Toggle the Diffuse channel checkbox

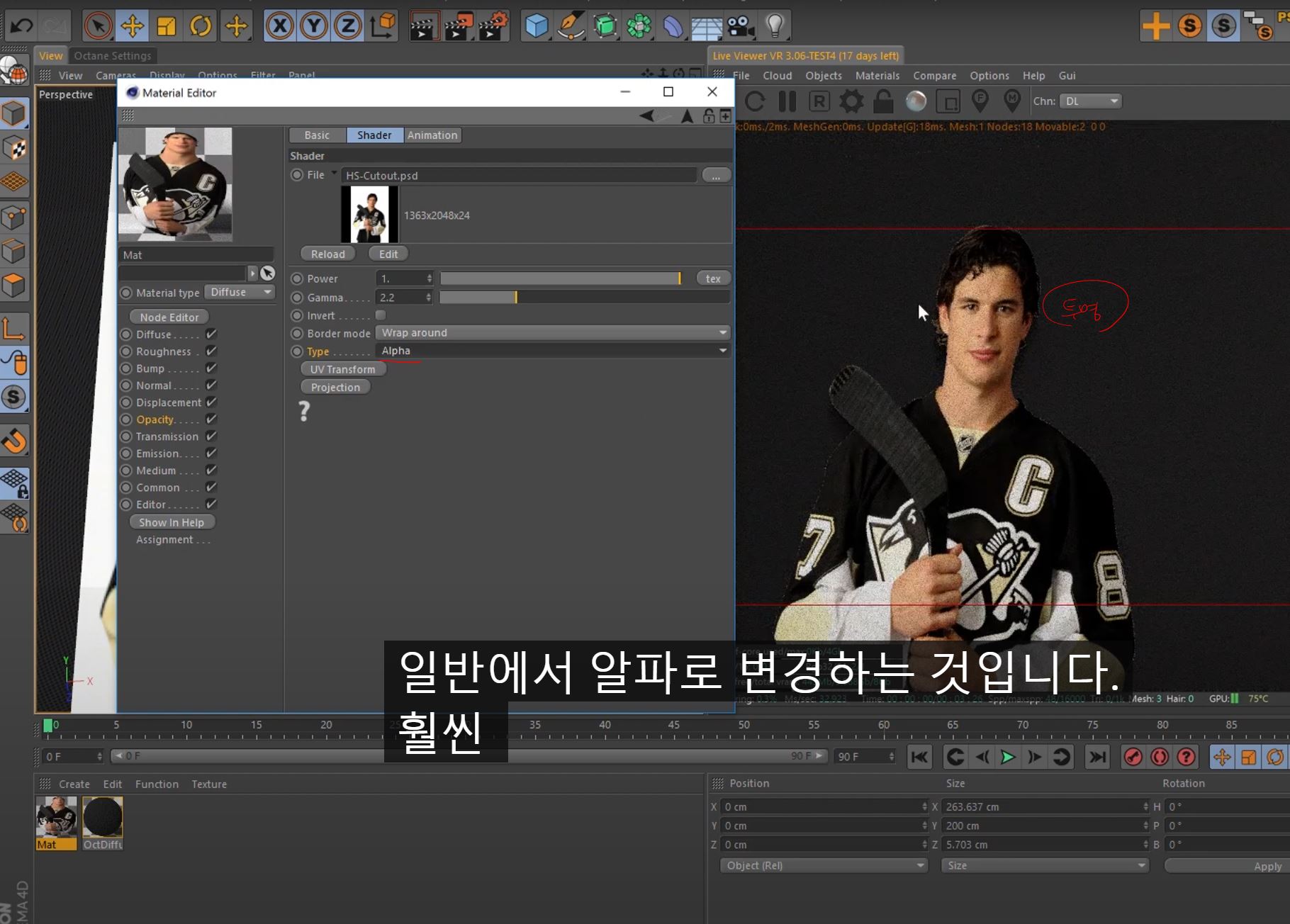[211, 334]
